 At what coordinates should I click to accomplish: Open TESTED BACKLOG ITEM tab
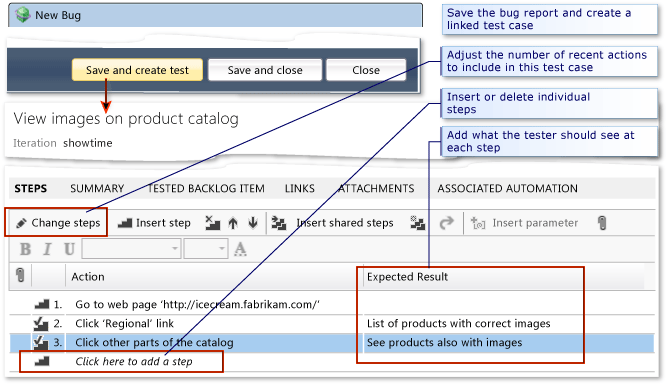click(206, 188)
